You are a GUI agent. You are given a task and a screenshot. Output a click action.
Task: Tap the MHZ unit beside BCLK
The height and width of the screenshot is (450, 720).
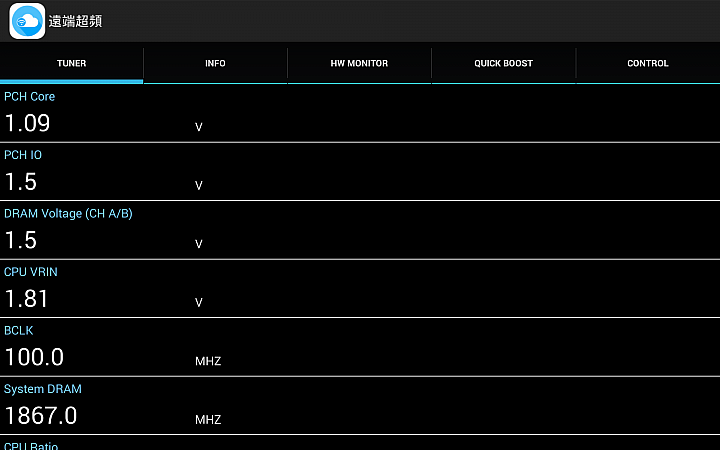(x=208, y=361)
